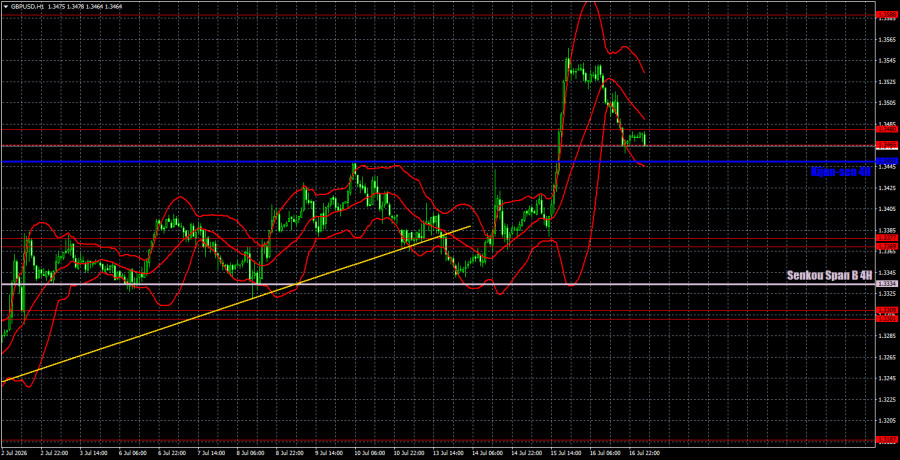Click the red 1.3588 price tag

[x=885, y=14]
